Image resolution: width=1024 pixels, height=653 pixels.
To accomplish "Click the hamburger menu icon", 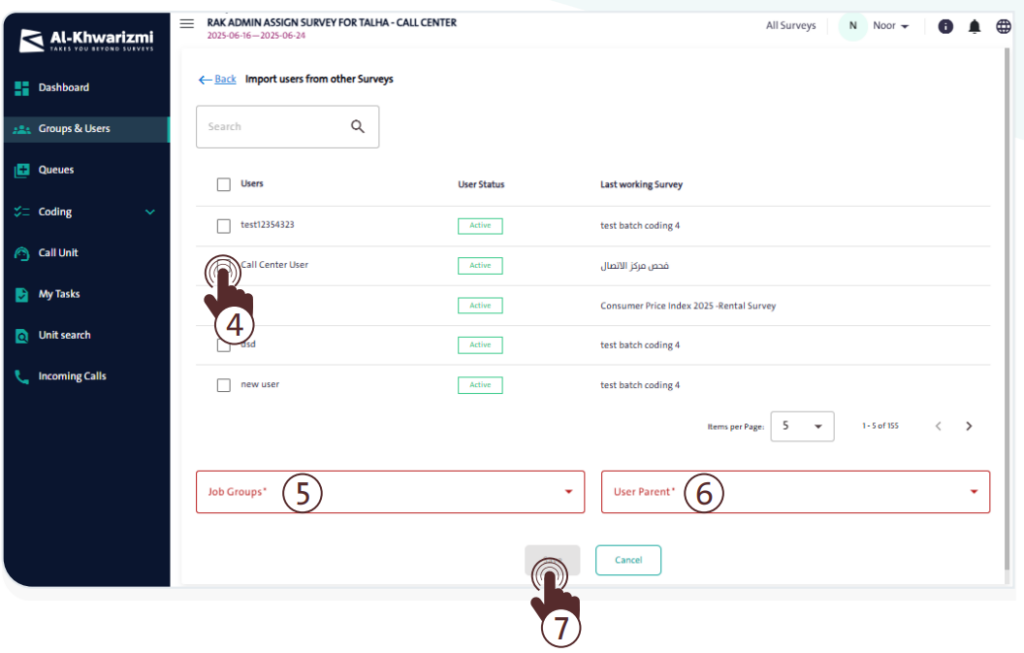I will click(x=187, y=24).
